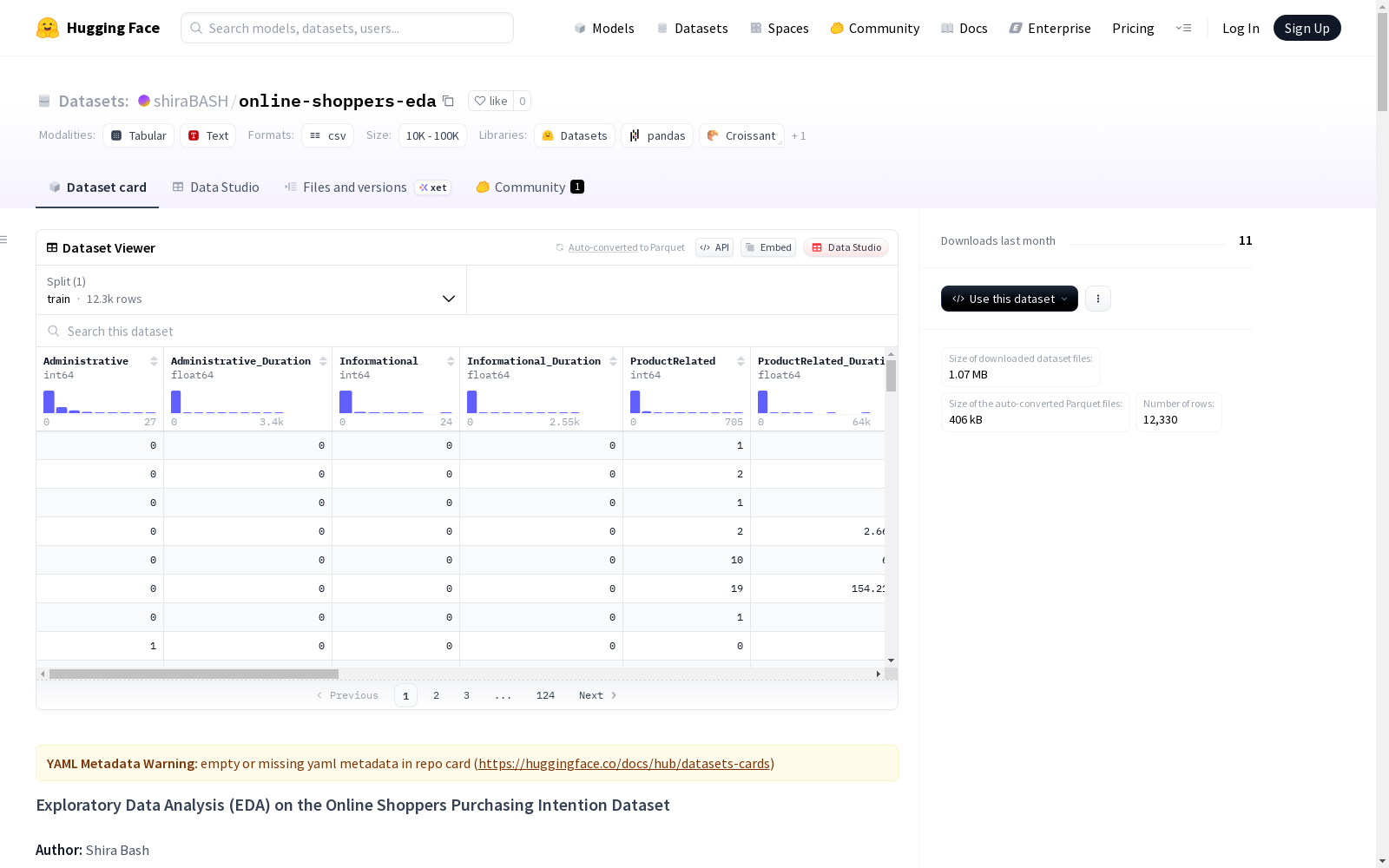Viewport: 1389px width, 868px height.
Task: Switch to the Data Studio tab
Action: coord(216,187)
